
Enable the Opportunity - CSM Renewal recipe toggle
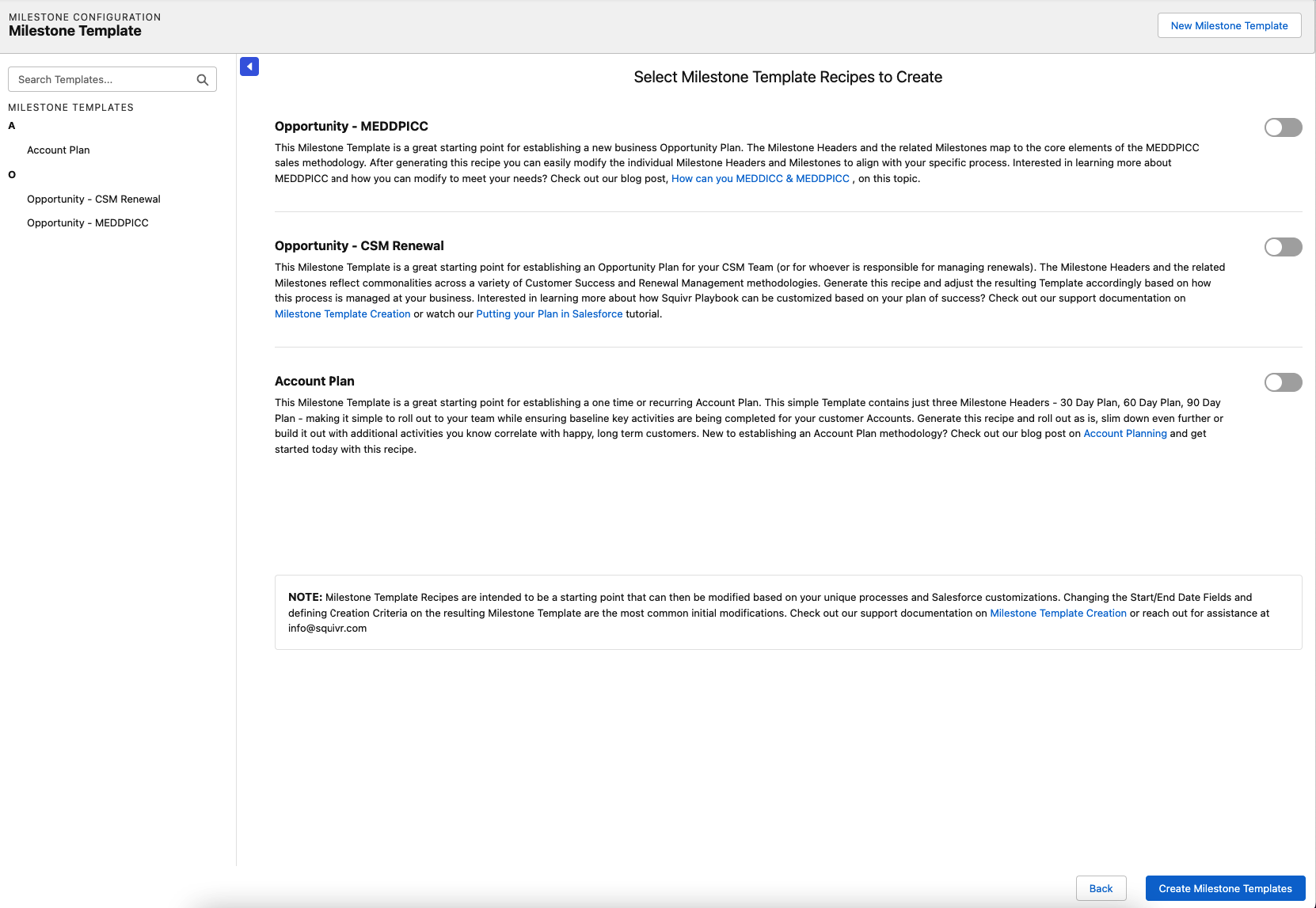(x=1283, y=247)
